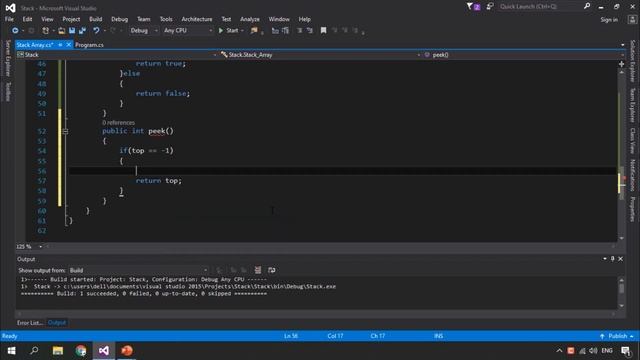Select the Output tab at bottom
Viewport: 640px width, 360px height.
(57, 322)
